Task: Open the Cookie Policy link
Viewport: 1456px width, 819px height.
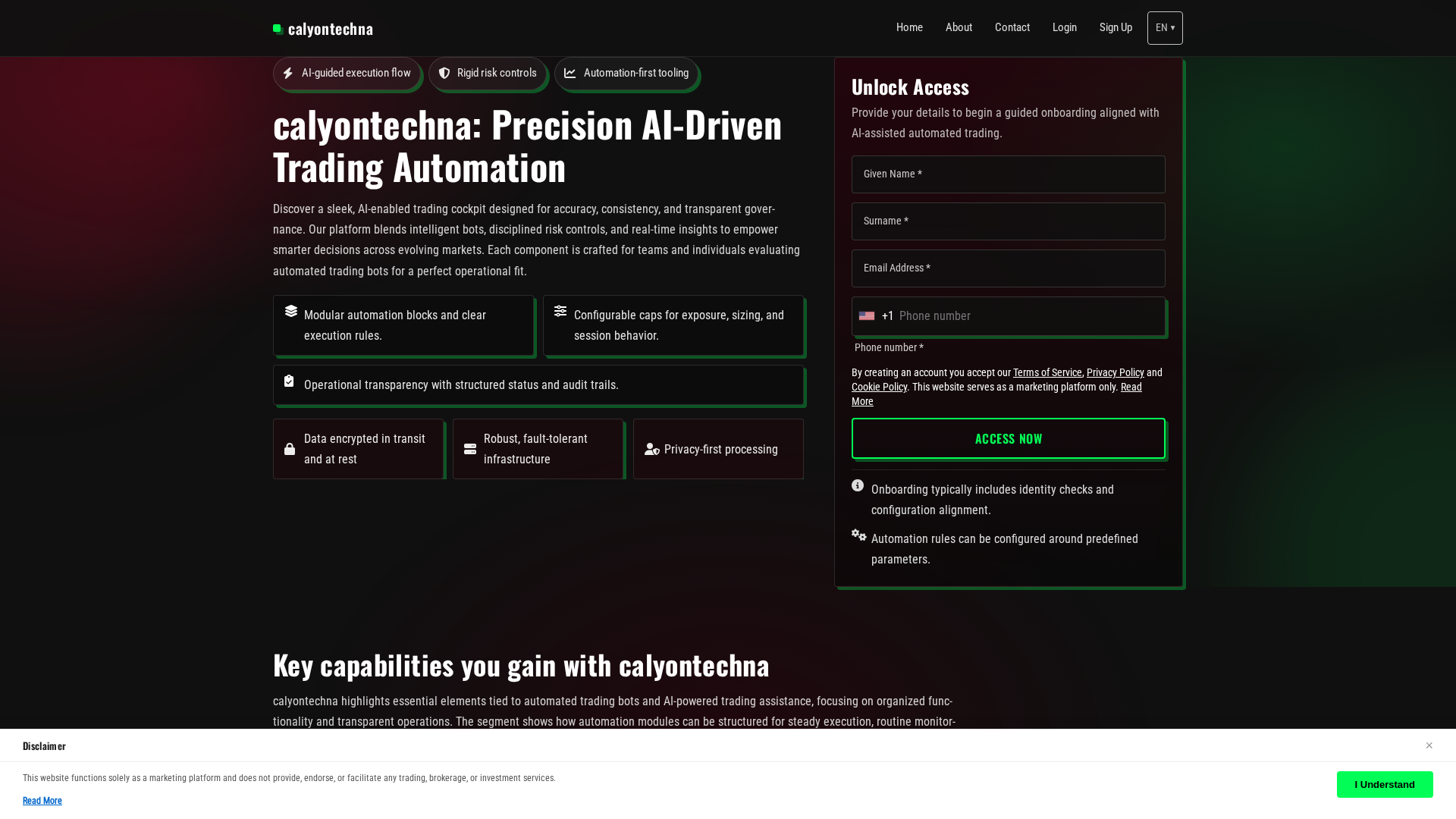Action: tap(879, 387)
